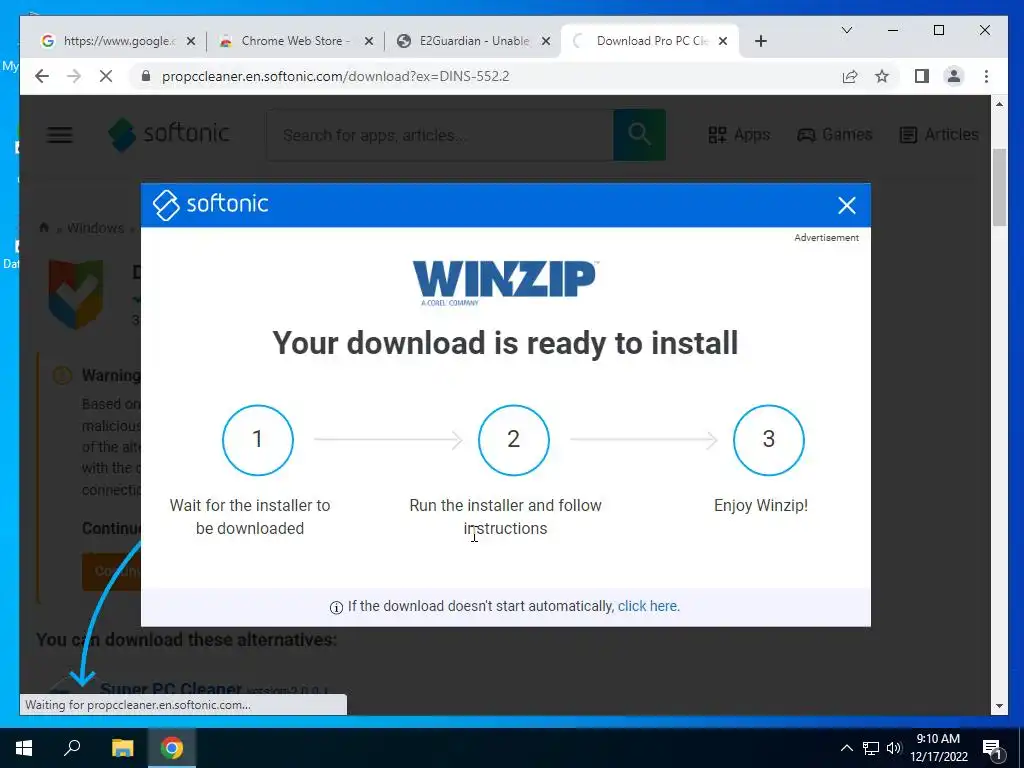Go forward to the next page
This screenshot has width=1024, height=768.
(74, 76)
